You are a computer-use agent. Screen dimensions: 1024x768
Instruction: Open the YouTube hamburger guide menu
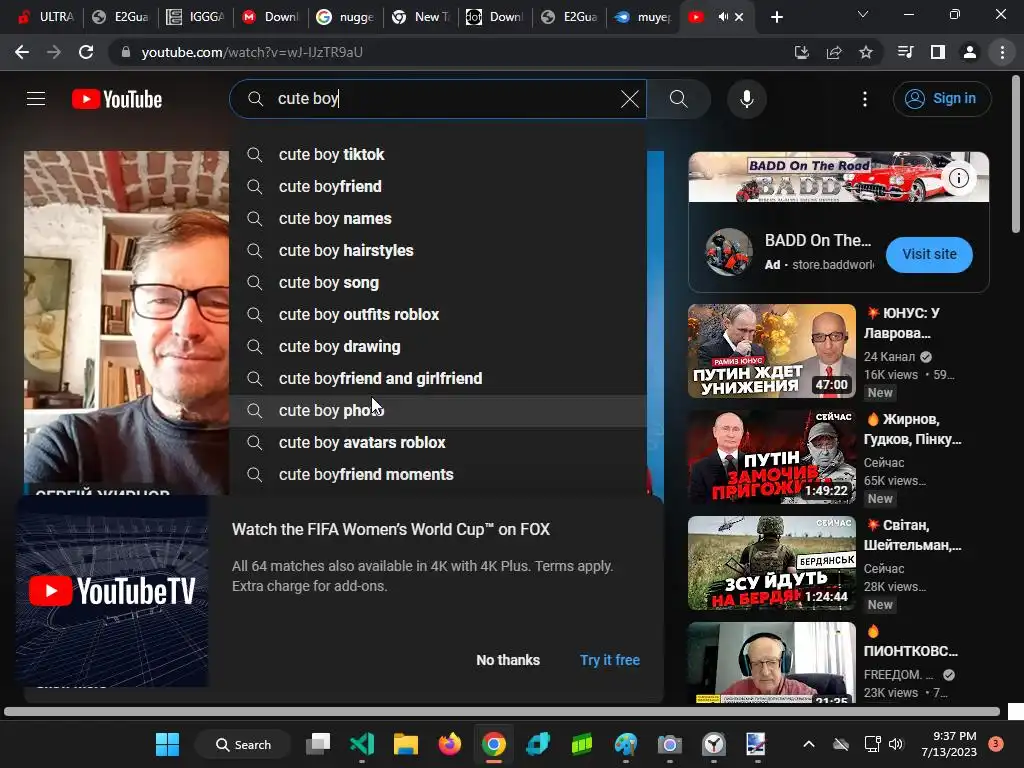click(x=36, y=99)
